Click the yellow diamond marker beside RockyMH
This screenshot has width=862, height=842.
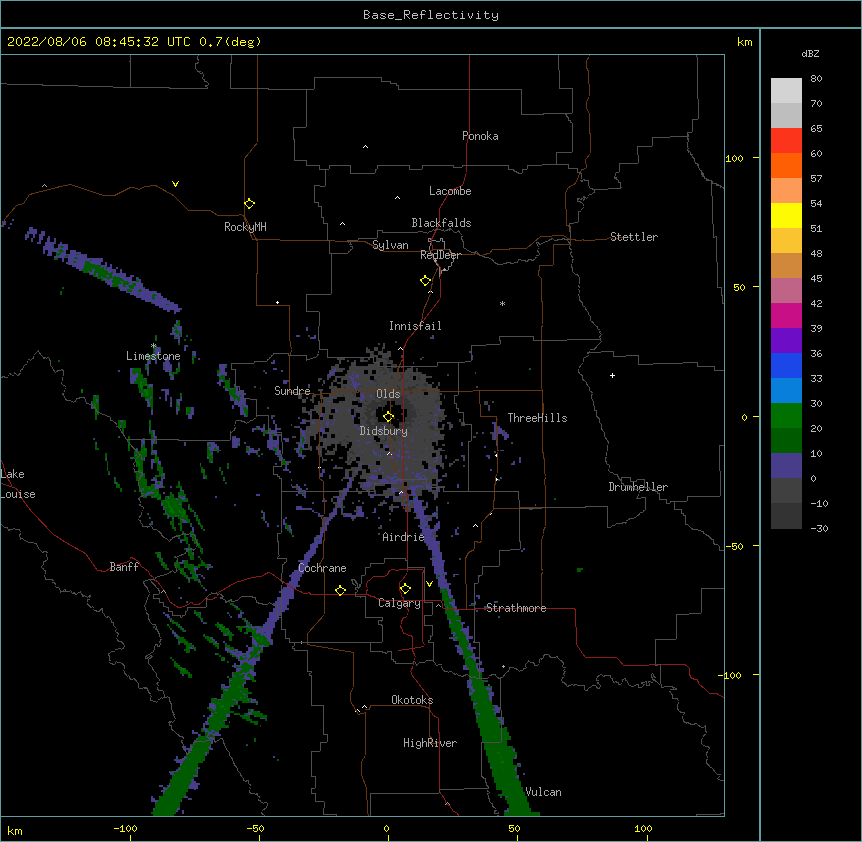coord(249,204)
